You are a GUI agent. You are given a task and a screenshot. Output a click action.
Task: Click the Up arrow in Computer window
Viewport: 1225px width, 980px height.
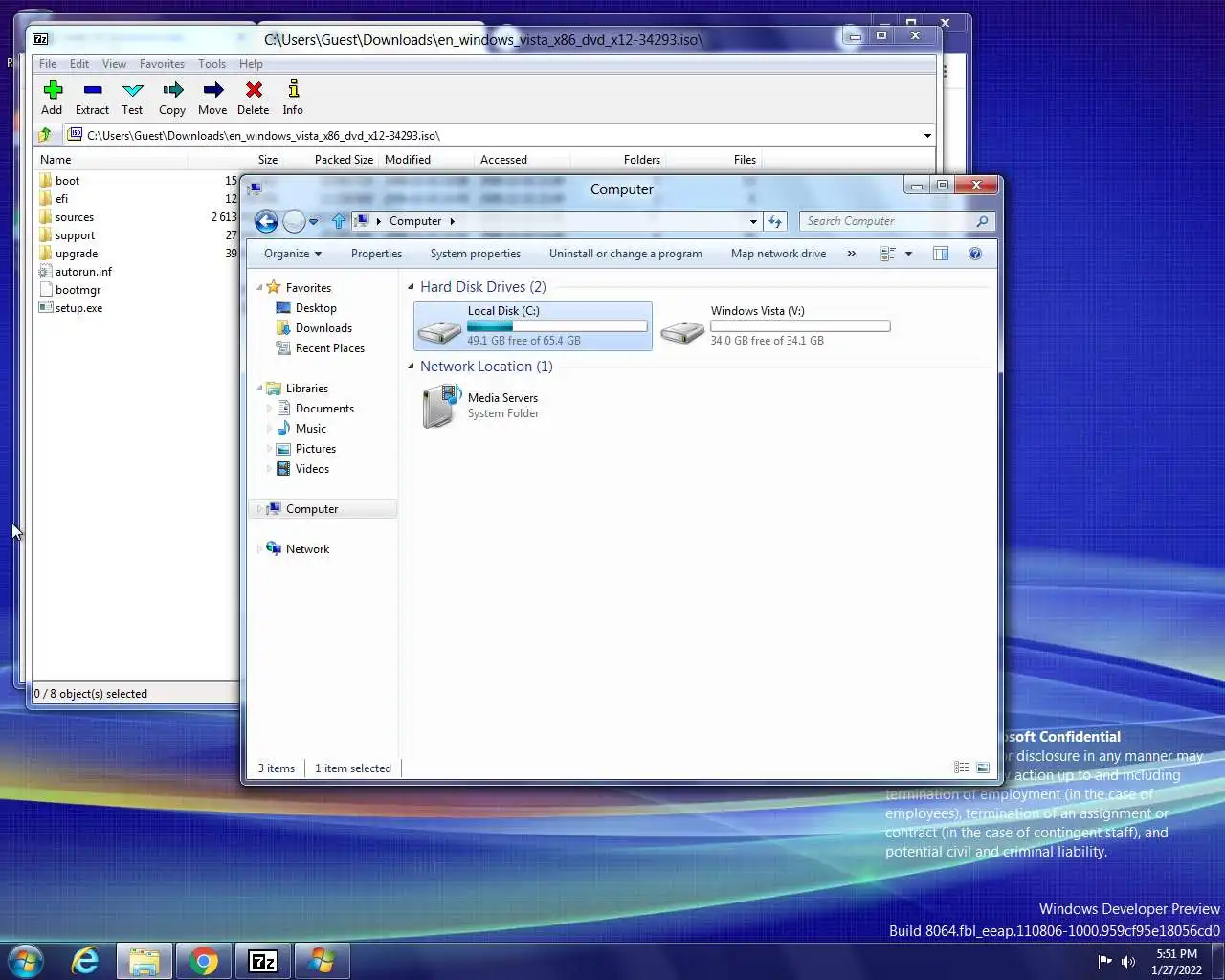(x=339, y=221)
